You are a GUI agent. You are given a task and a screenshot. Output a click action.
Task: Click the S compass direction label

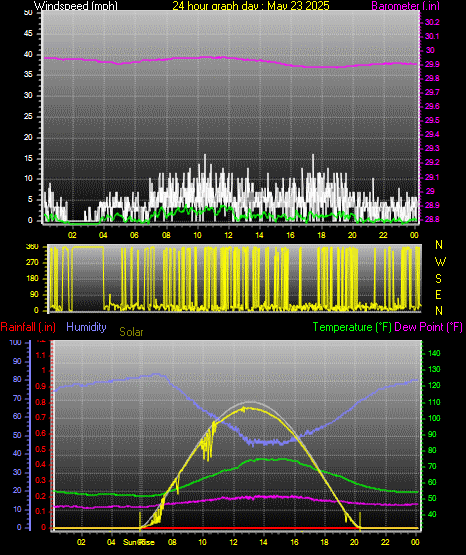point(438,279)
